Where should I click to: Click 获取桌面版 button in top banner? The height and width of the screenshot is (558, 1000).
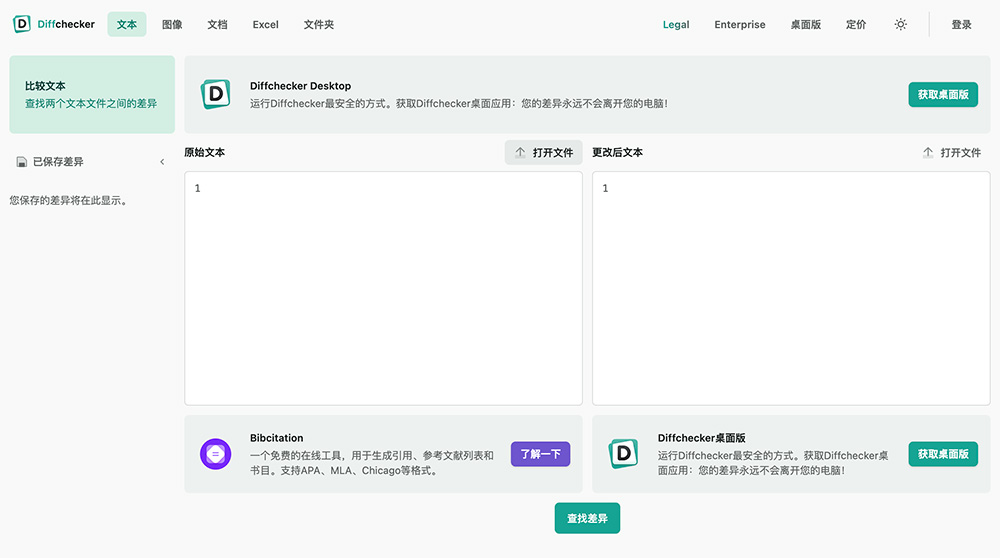coord(943,94)
